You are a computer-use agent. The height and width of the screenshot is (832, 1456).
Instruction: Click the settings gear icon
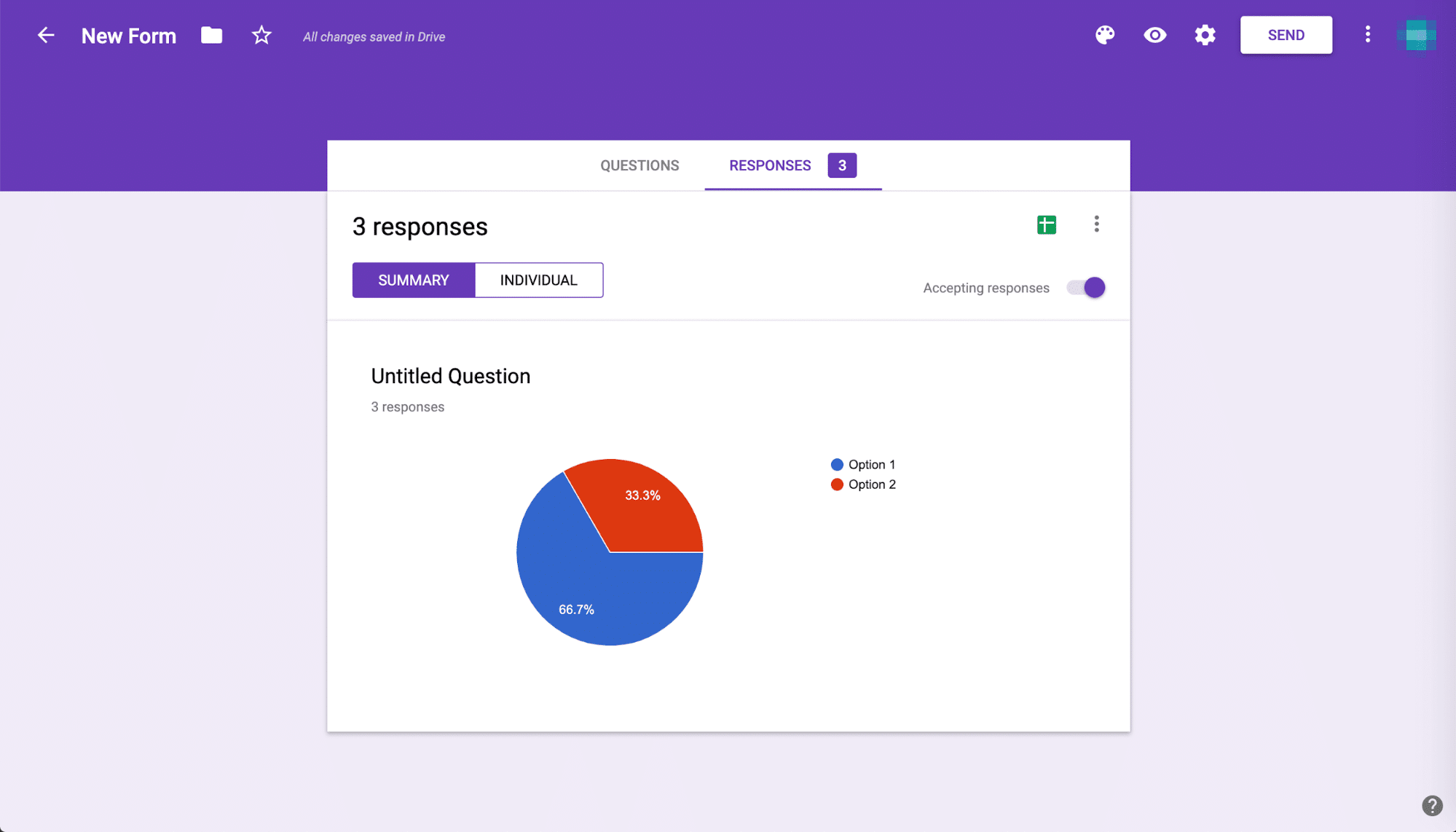(x=1205, y=35)
